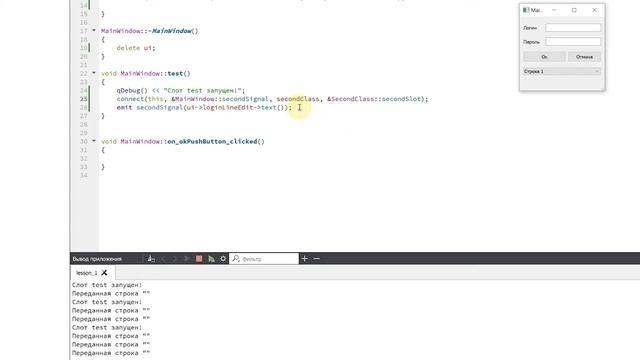640x360 pixels.
Task: Click the clear output broom icon
Action: pos(151,259)
